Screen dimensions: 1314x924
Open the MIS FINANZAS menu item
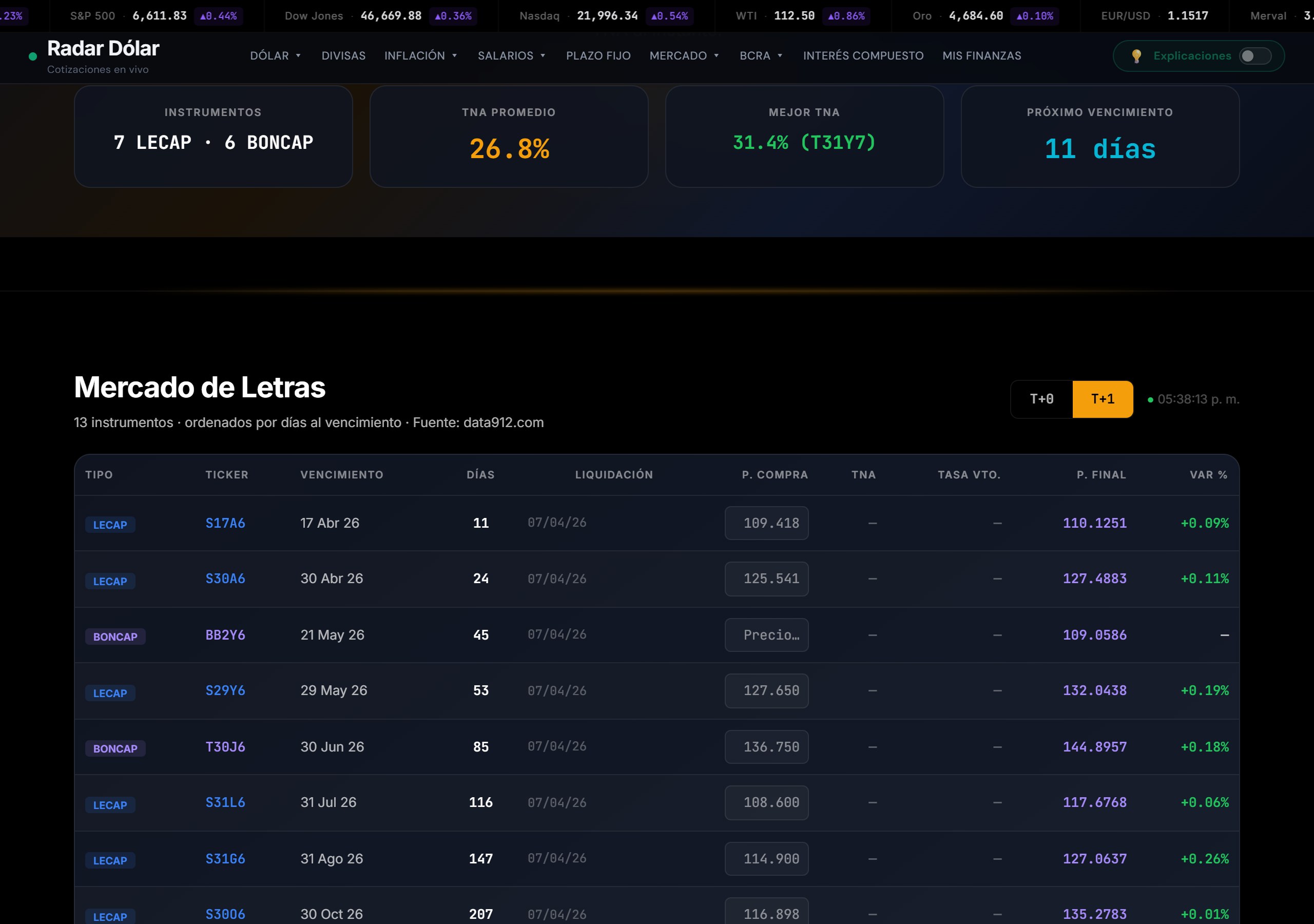click(981, 55)
